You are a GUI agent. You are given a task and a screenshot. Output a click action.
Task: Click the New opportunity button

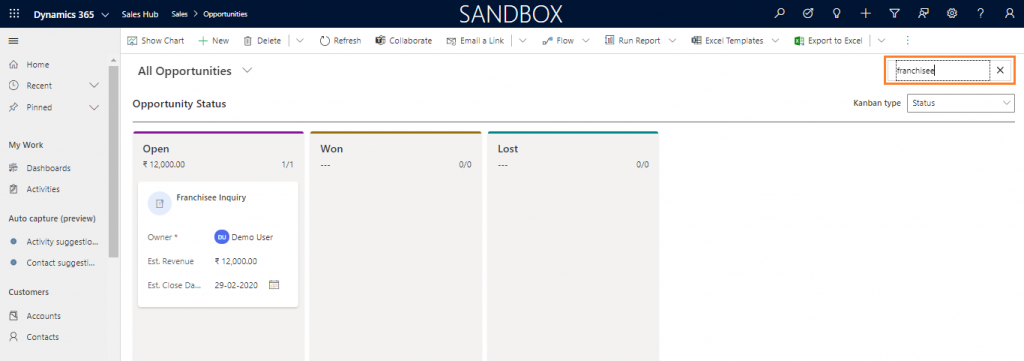214,40
